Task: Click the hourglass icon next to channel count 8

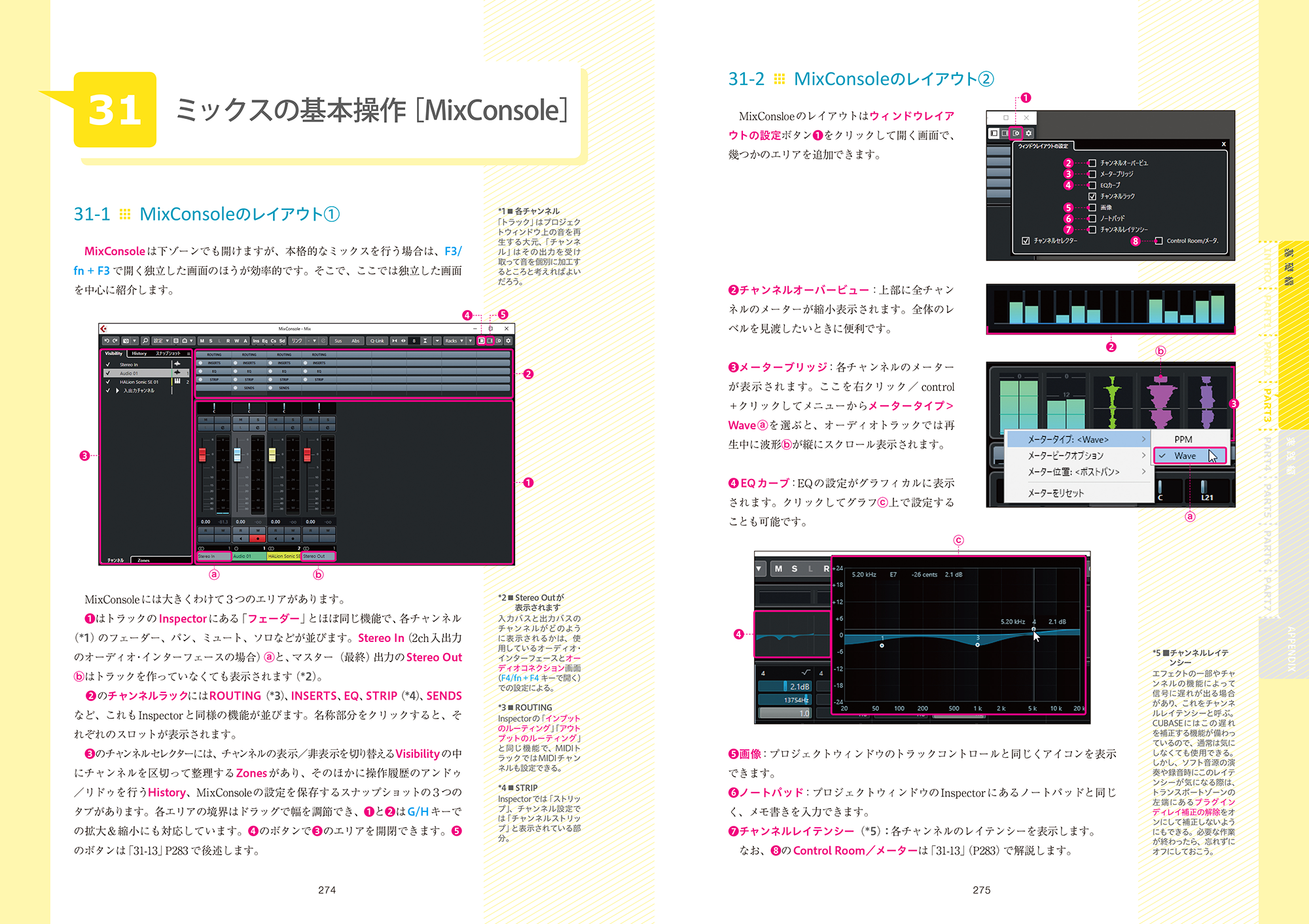Action: tap(425, 341)
